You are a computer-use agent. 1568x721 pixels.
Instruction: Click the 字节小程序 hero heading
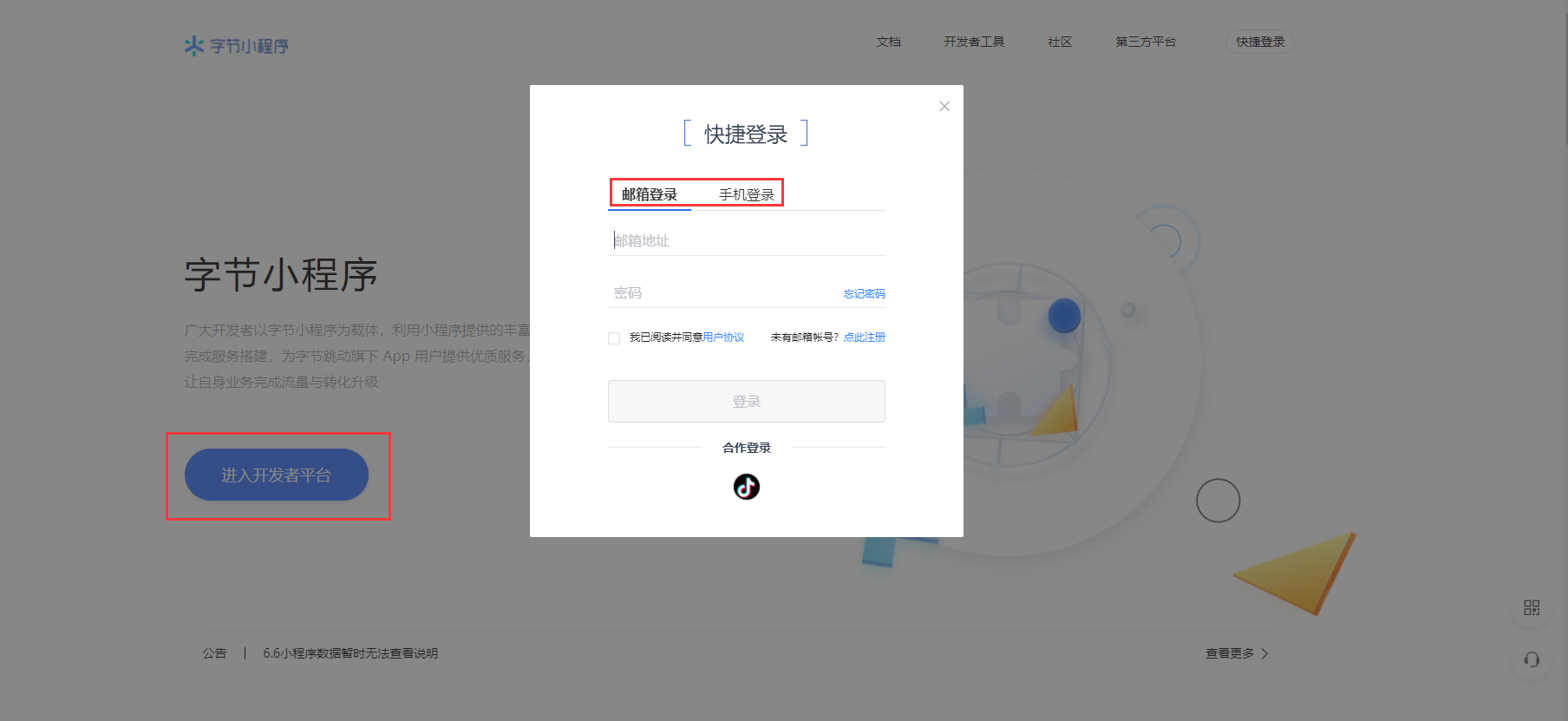pos(281,275)
